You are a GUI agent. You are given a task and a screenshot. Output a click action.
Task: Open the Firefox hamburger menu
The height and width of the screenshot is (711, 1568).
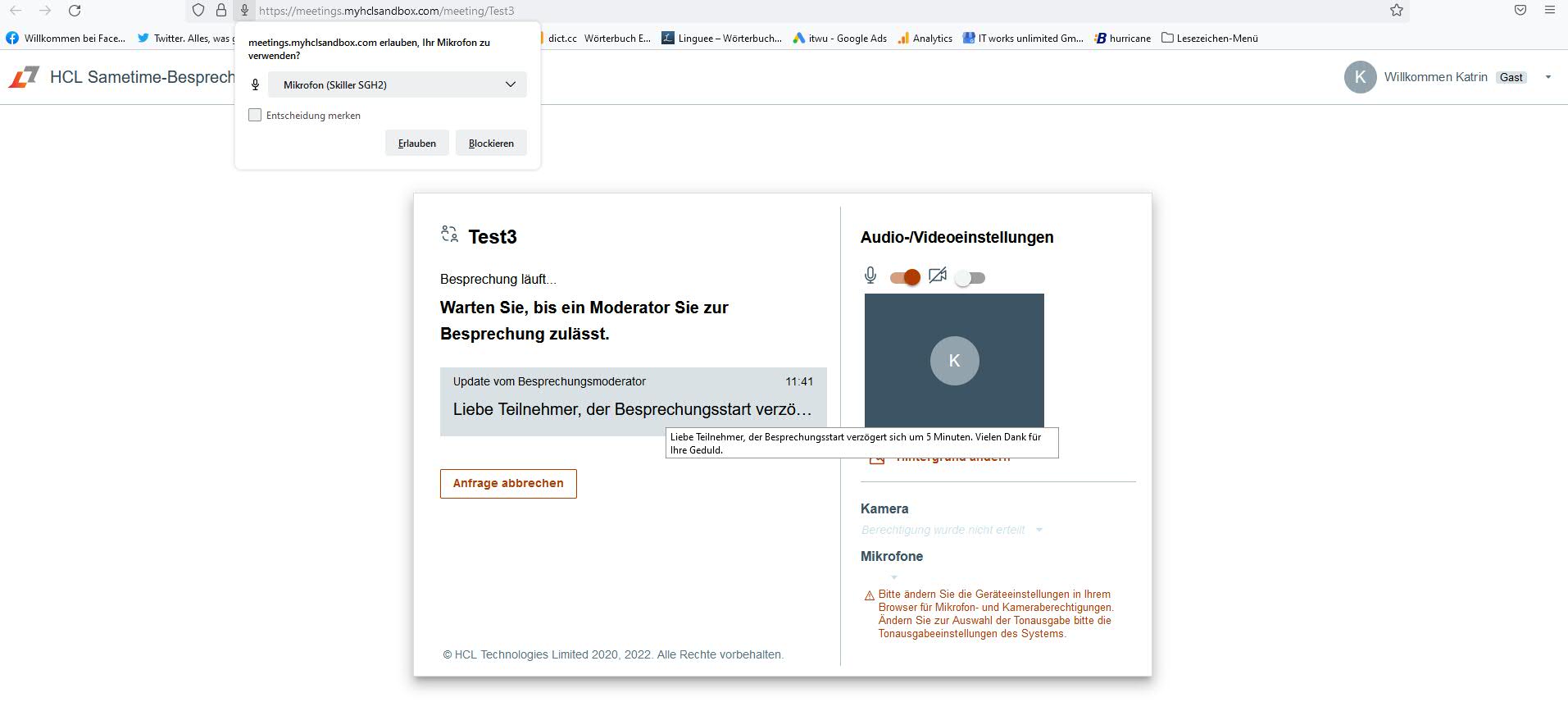click(1550, 11)
